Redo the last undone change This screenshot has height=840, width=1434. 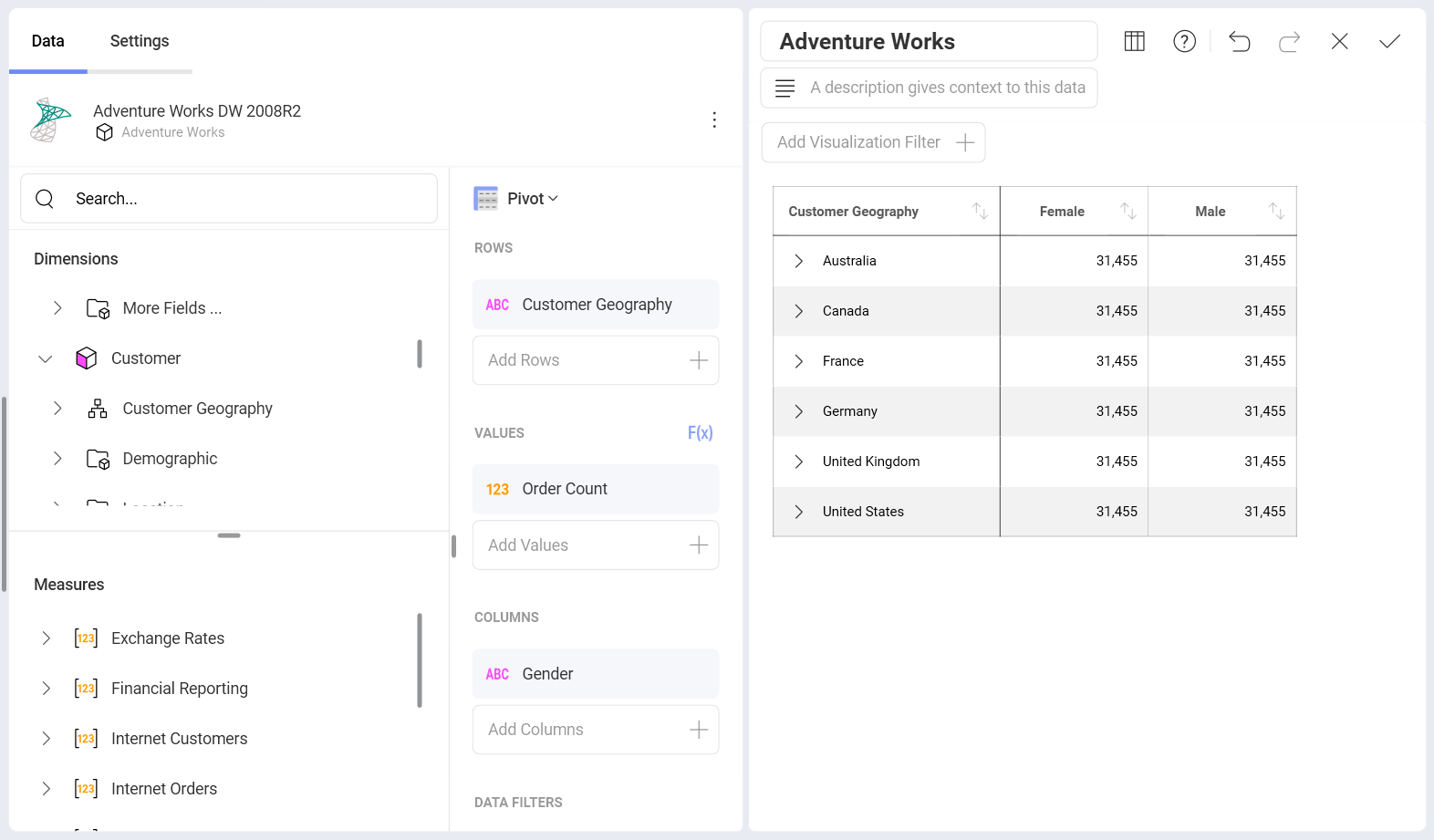tap(1289, 41)
